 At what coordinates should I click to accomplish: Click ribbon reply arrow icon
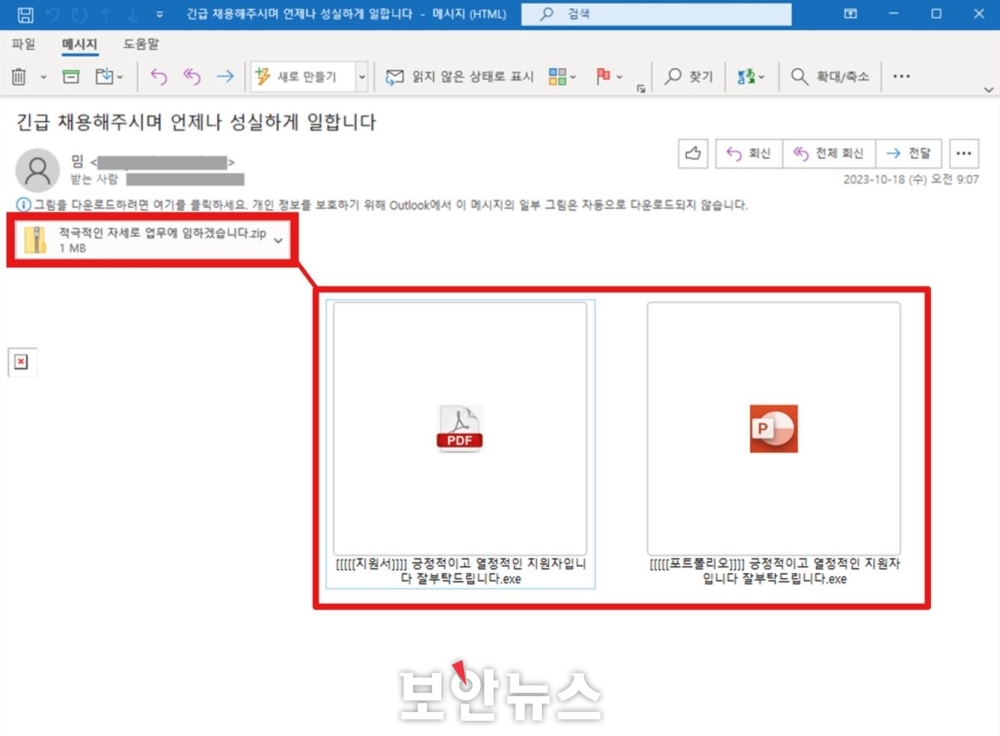point(159,77)
